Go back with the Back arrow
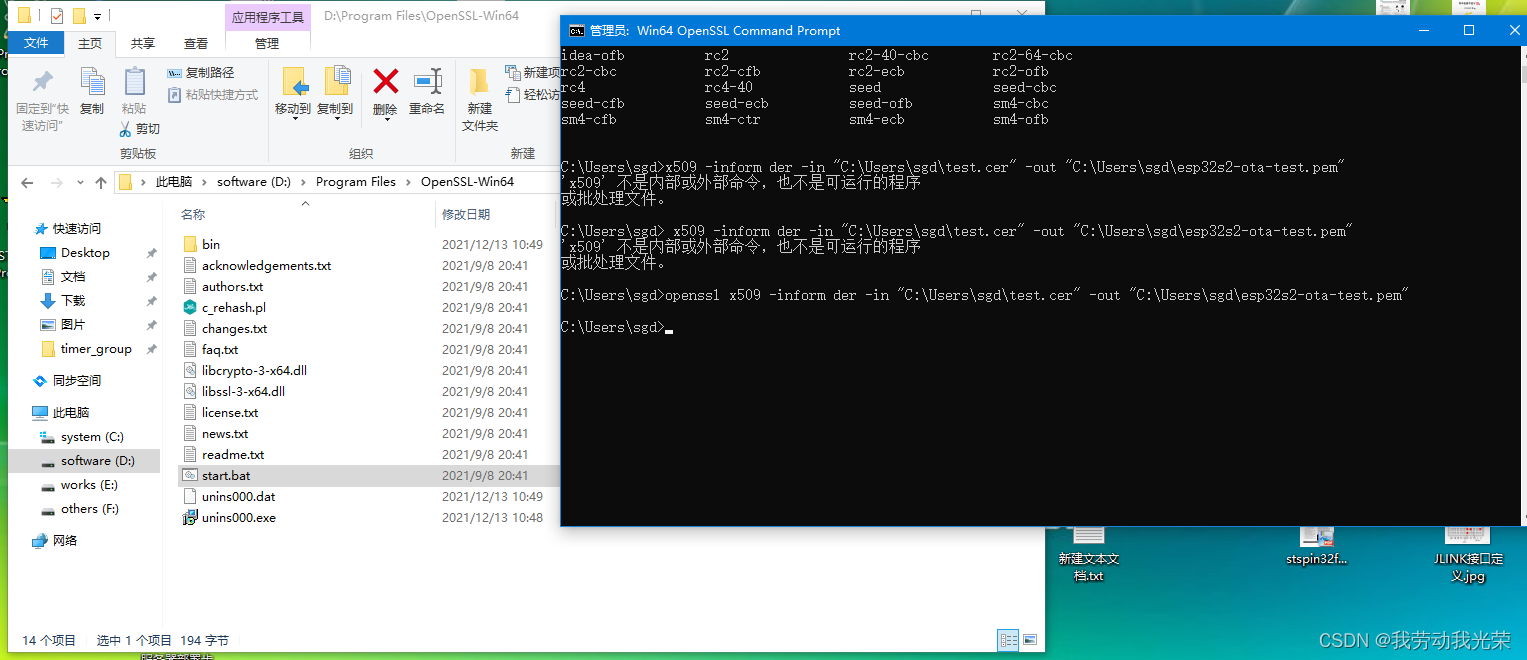The image size is (1527, 660). pyautogui.click(x=27, y=183)
